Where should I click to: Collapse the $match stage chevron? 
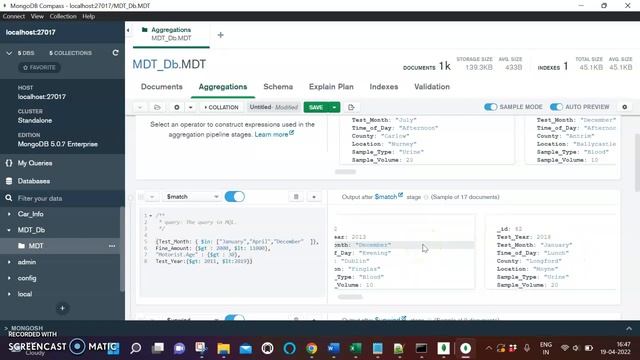152,197
